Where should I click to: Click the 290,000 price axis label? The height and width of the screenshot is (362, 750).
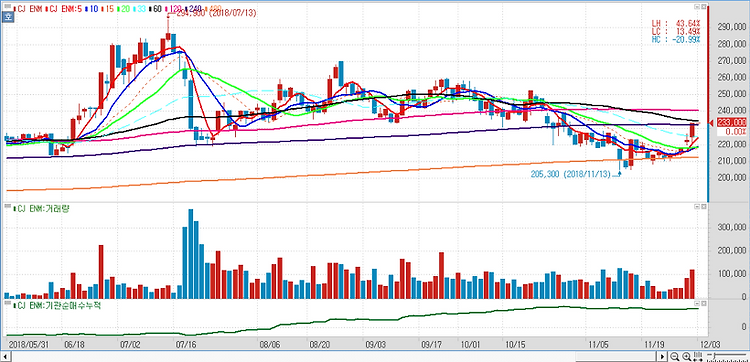coord(731,27)
